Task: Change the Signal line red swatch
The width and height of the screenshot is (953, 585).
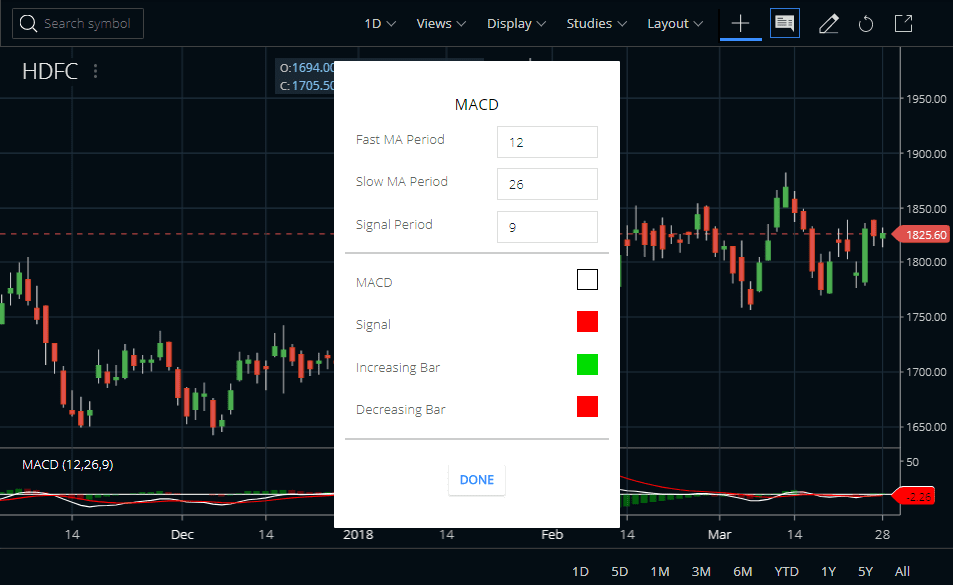Action: point(587,322)
